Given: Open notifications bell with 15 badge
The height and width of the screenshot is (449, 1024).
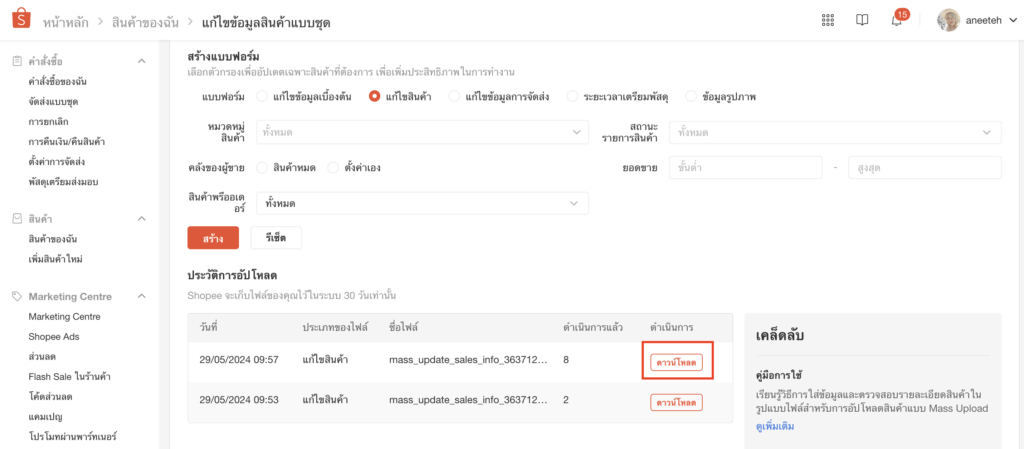Looking at the screenshot, I should (897, 20).
